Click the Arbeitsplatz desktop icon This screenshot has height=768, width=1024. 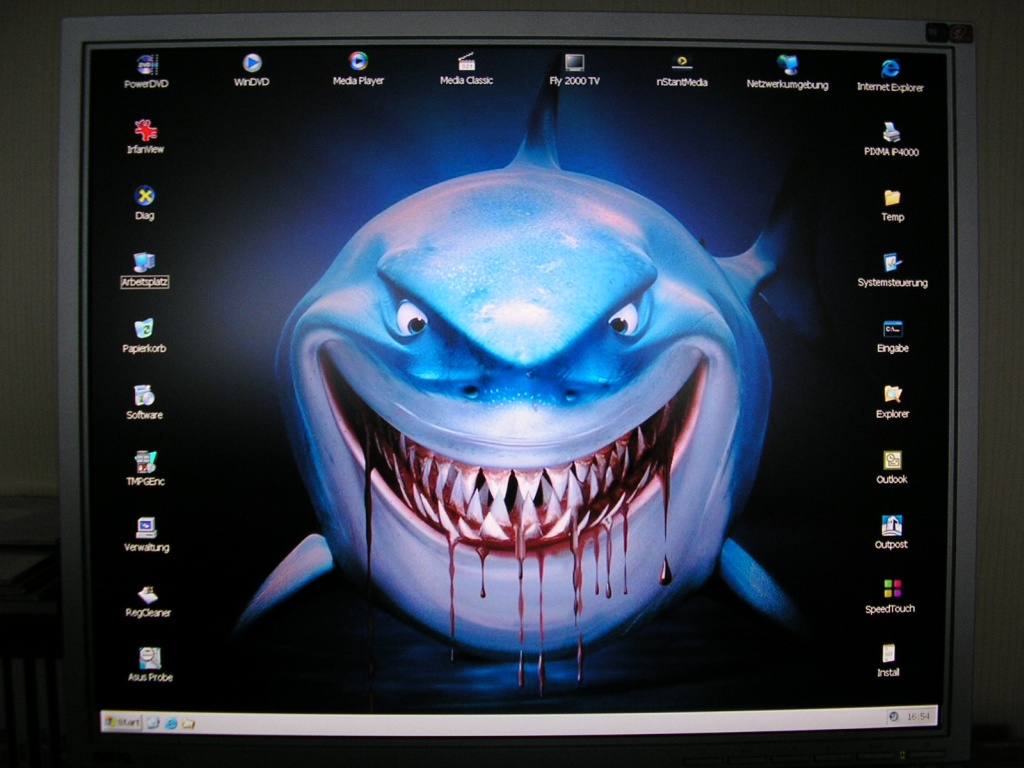tap(144, 263)
